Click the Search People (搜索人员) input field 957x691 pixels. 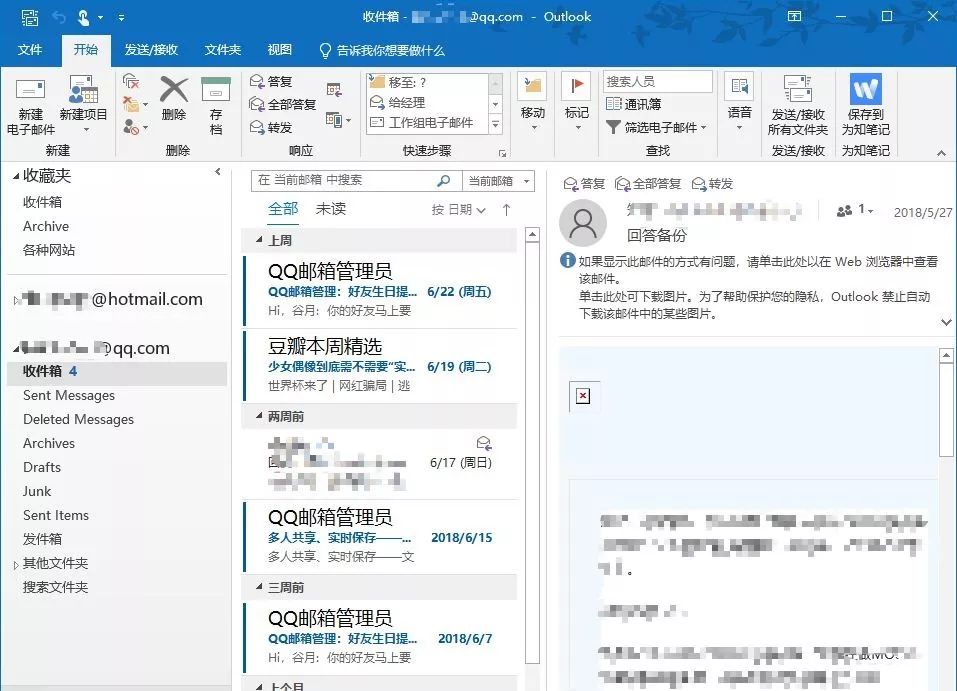pyautogui.click(x=658, y=81)
